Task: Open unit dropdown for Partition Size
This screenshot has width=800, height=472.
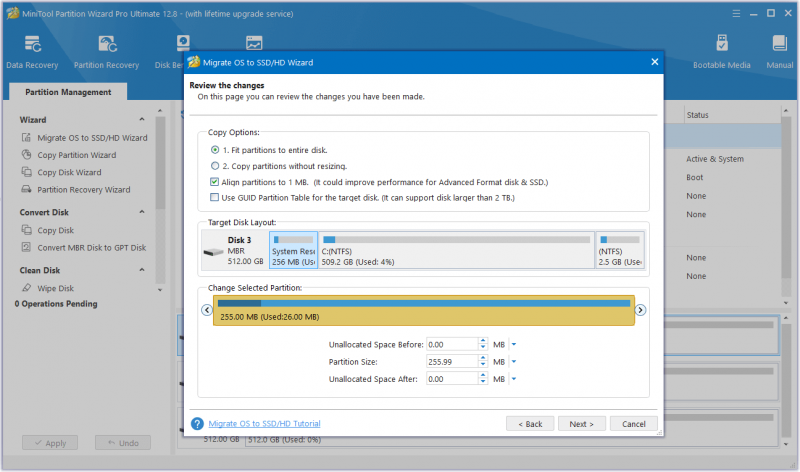Action: [514, 362]
